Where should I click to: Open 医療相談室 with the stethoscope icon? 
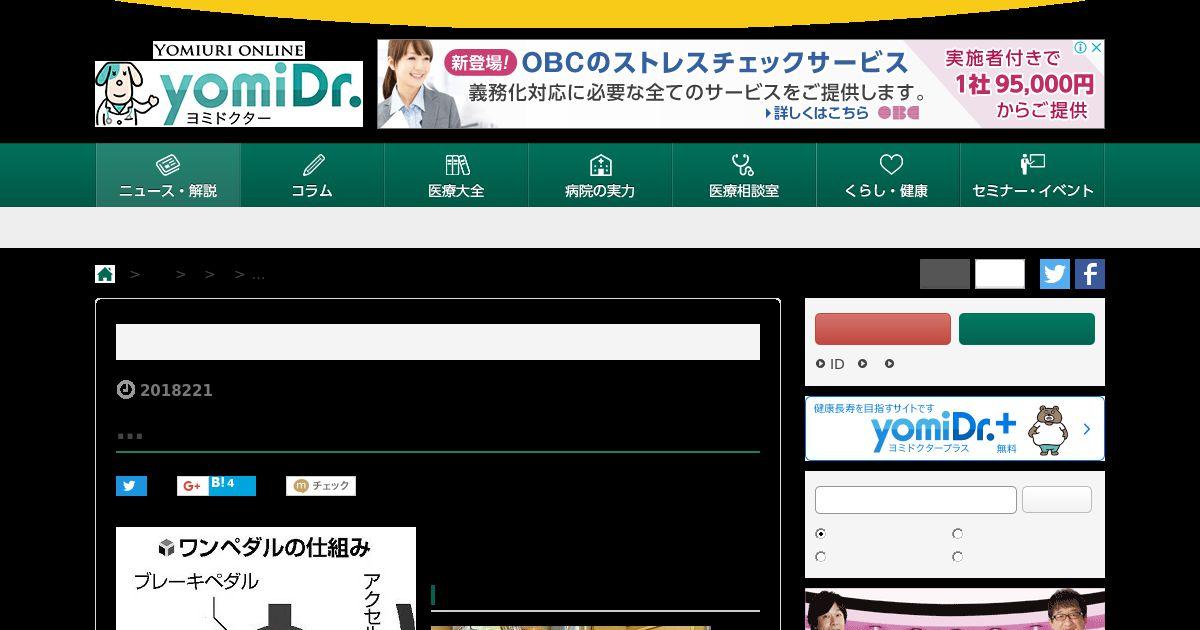tap(744, 175)
